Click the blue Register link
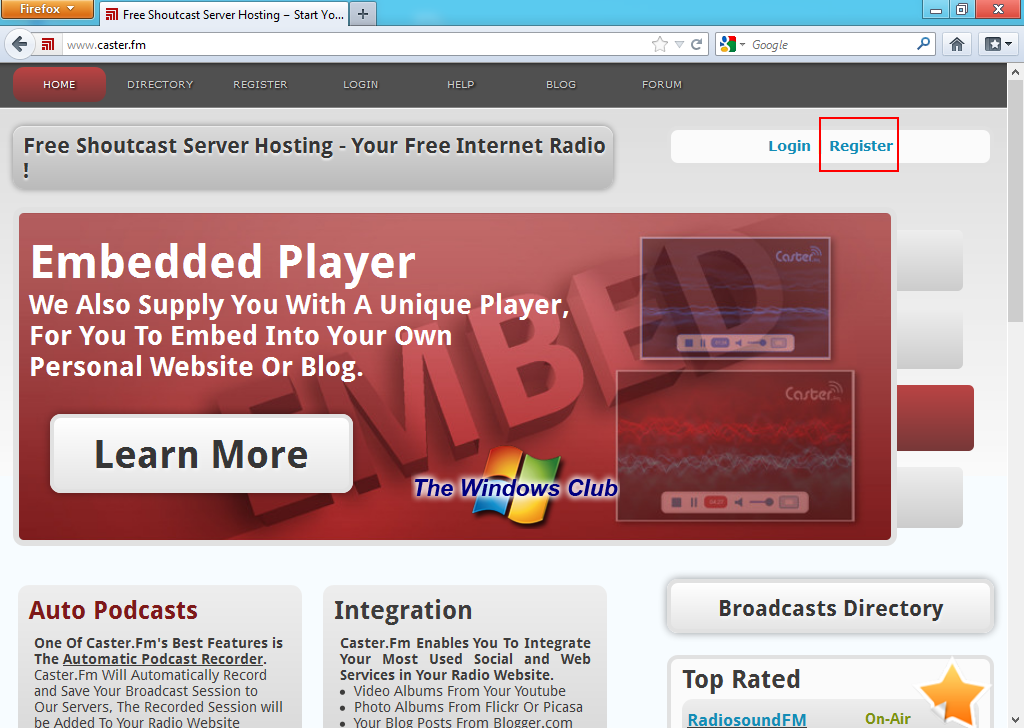This screenshot has height=728, width=1024. 861,146
